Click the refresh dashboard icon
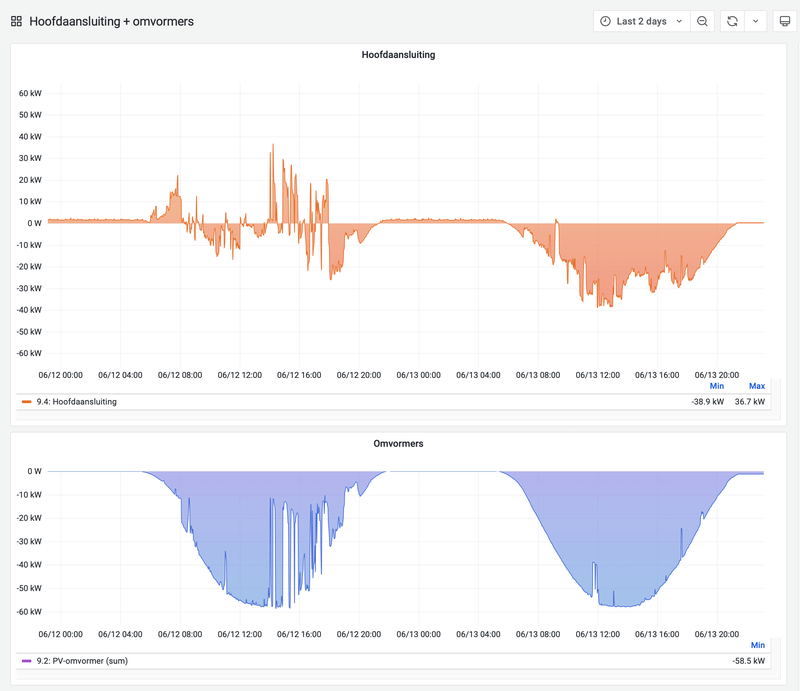Screen dimensions: 800x691 [733, 21]
